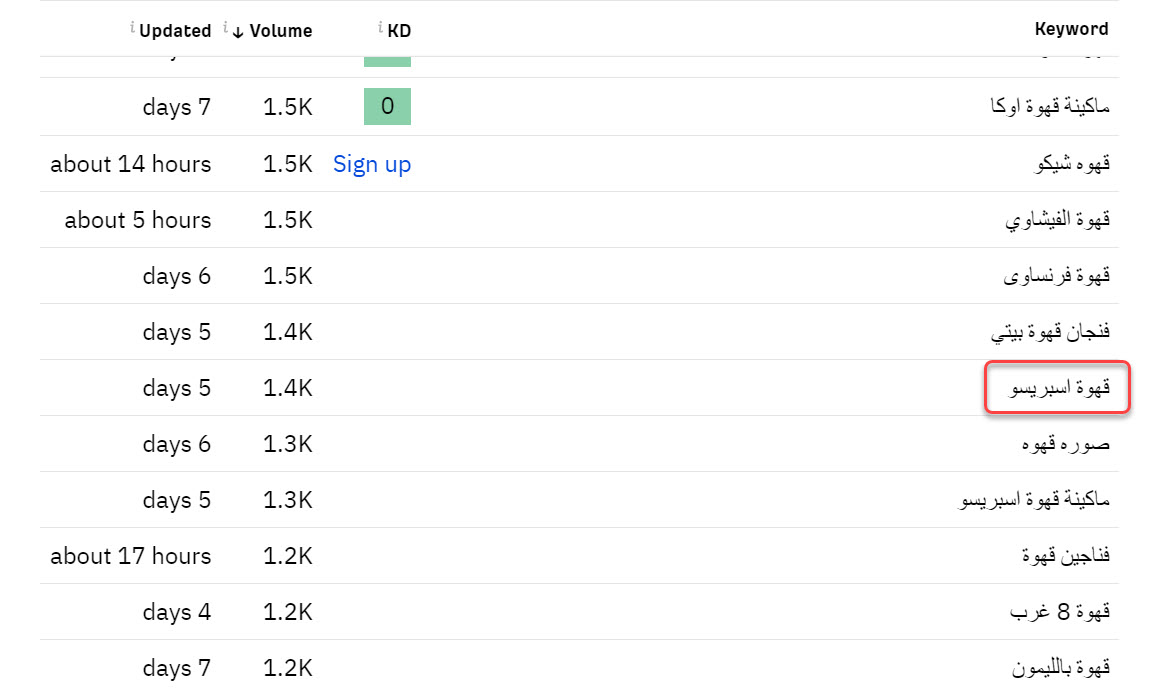Open keyword قهوه شيكو
This screenshot has height=688, width=1158.
click(1072, 164)
